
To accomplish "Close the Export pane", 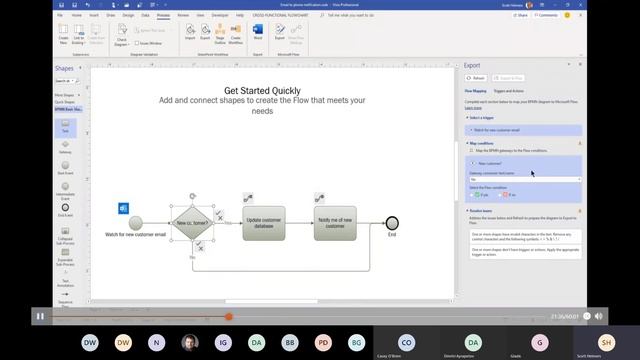I will click(580, 64).
